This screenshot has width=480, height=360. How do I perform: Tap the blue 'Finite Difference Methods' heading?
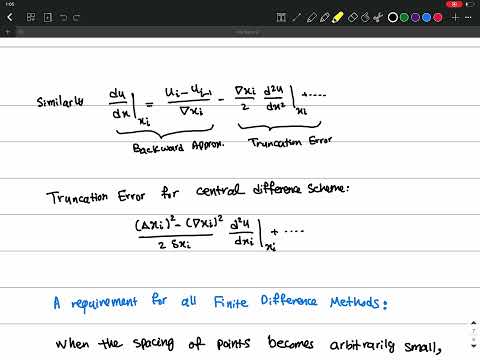point(300,301)
